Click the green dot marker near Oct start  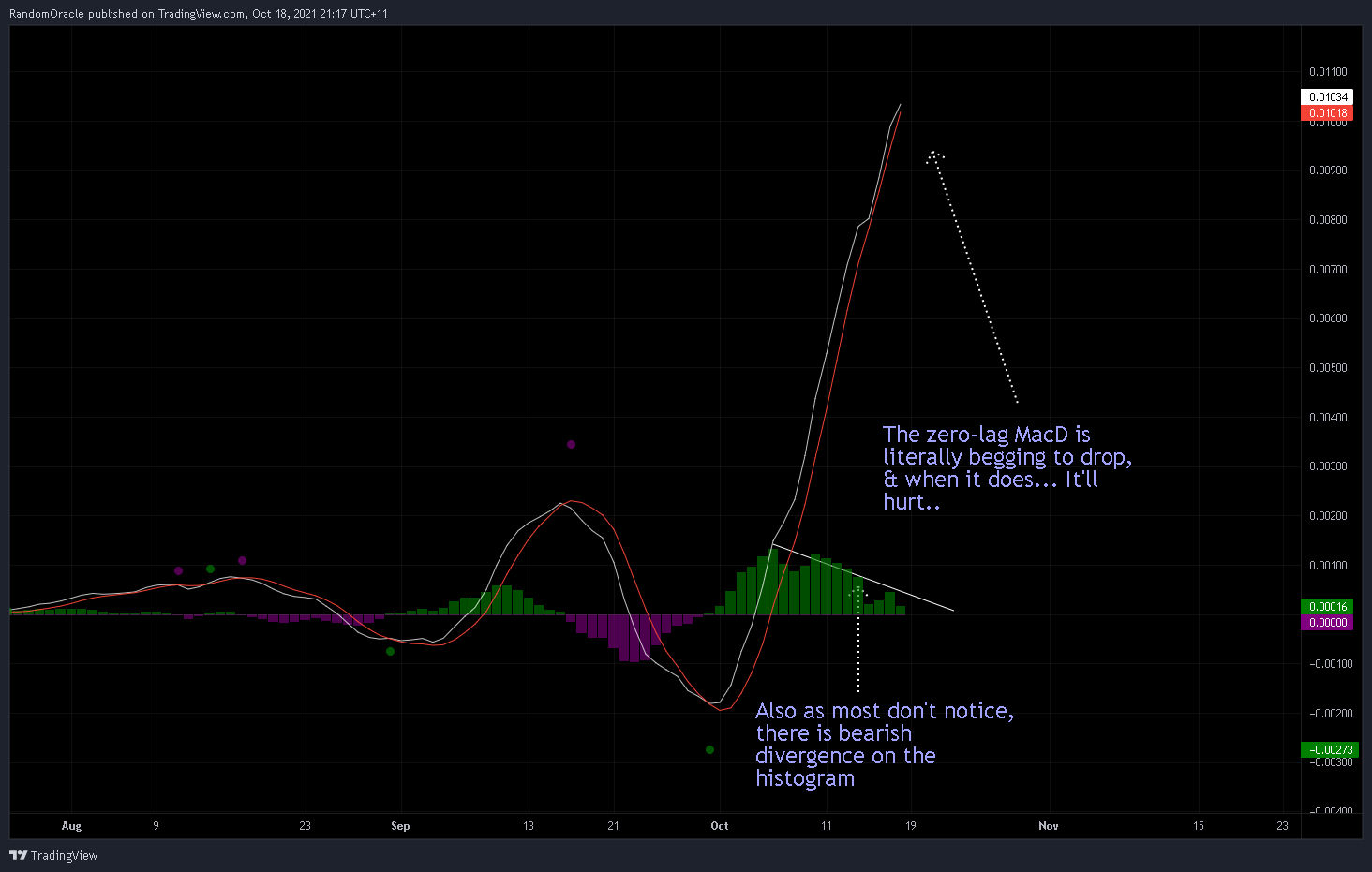709,750
